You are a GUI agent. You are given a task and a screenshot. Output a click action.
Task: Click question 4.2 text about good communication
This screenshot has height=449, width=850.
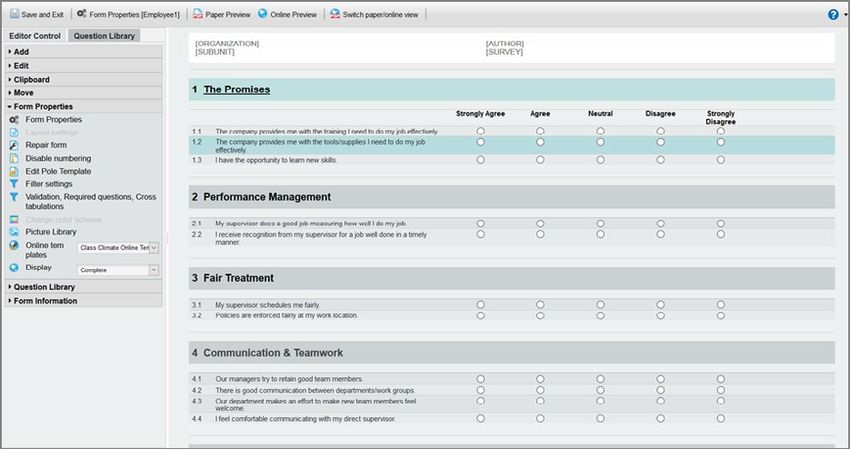tap(315, 390)
